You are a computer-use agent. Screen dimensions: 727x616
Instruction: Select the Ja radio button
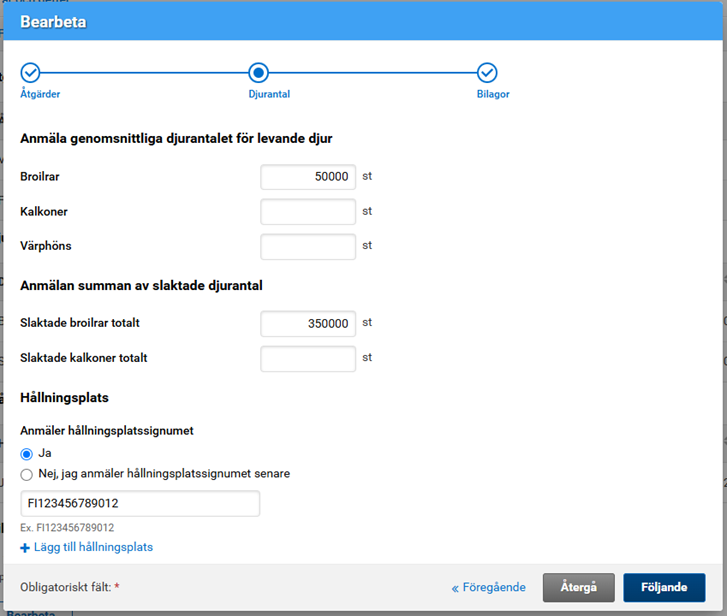click(x=27, y=453)
